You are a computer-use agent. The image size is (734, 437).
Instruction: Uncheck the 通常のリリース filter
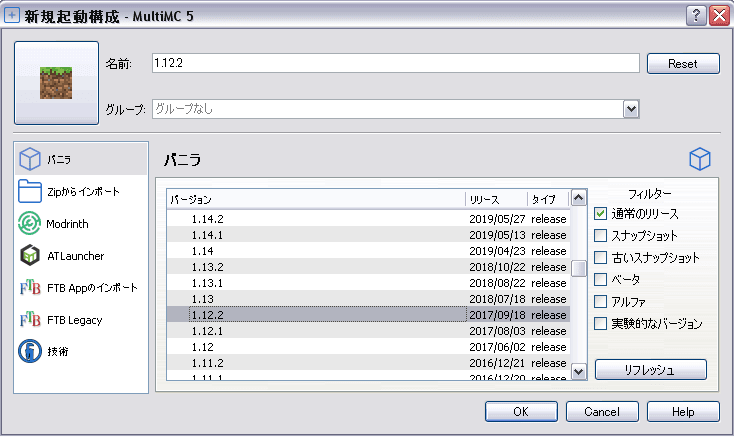coord(601,214)
